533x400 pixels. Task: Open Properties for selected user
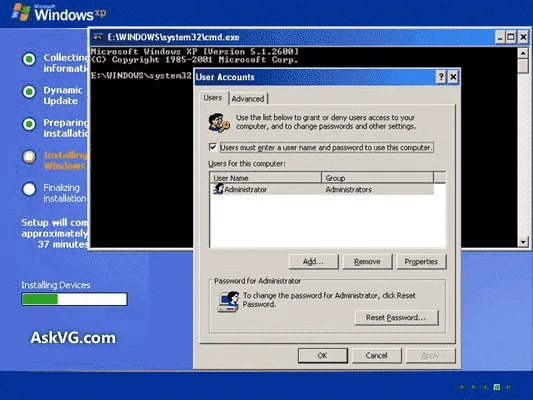coord(421,262)
